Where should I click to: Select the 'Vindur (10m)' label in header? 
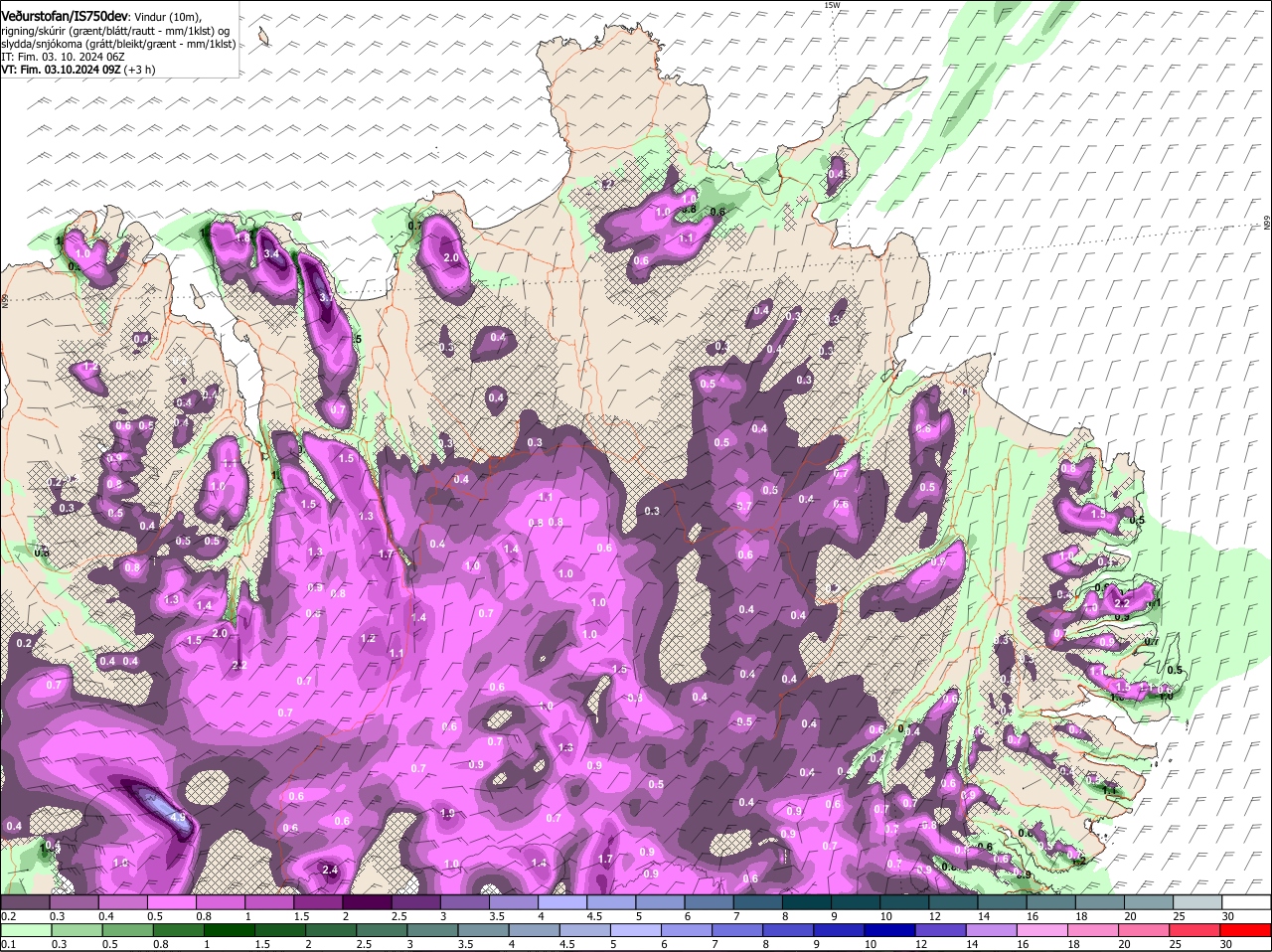[x=167, y=17]
